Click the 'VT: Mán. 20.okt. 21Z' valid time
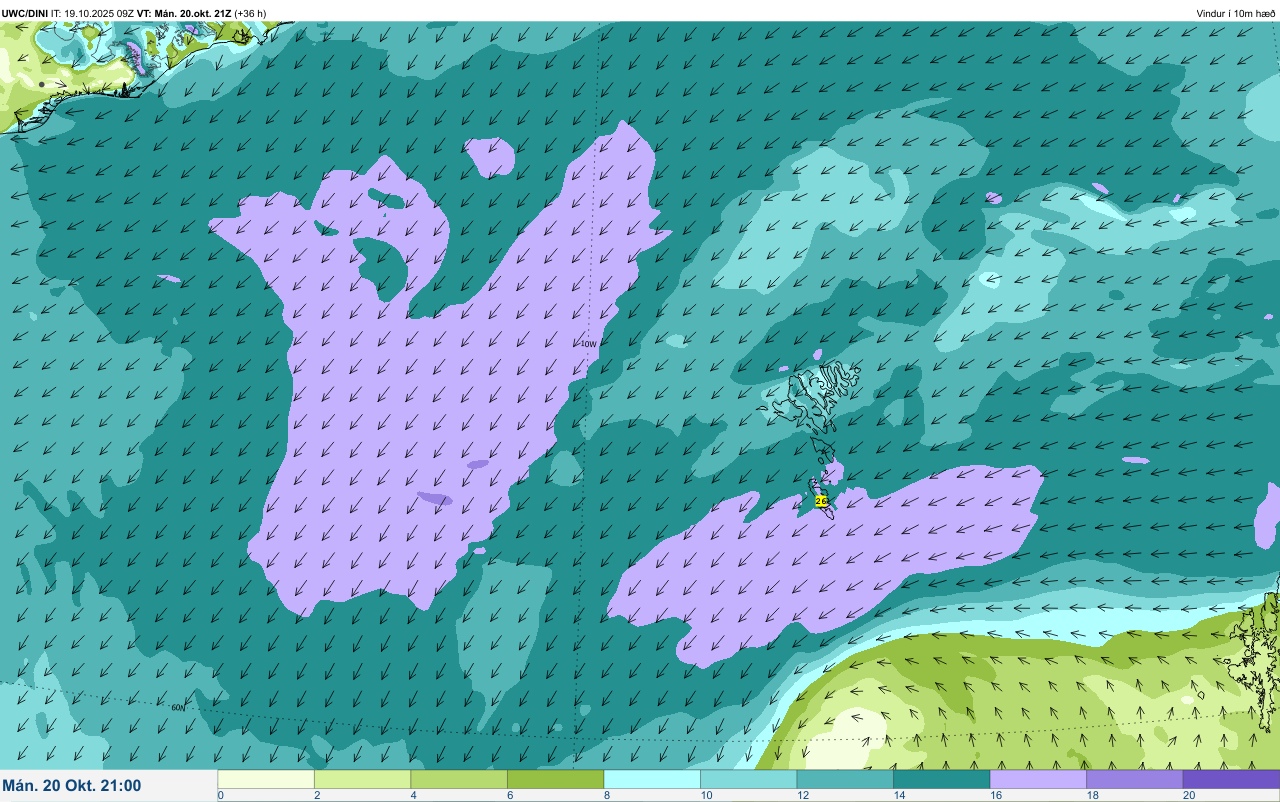Image resolution: width=1280 pixels, height=802 pixels. point(184,13)
